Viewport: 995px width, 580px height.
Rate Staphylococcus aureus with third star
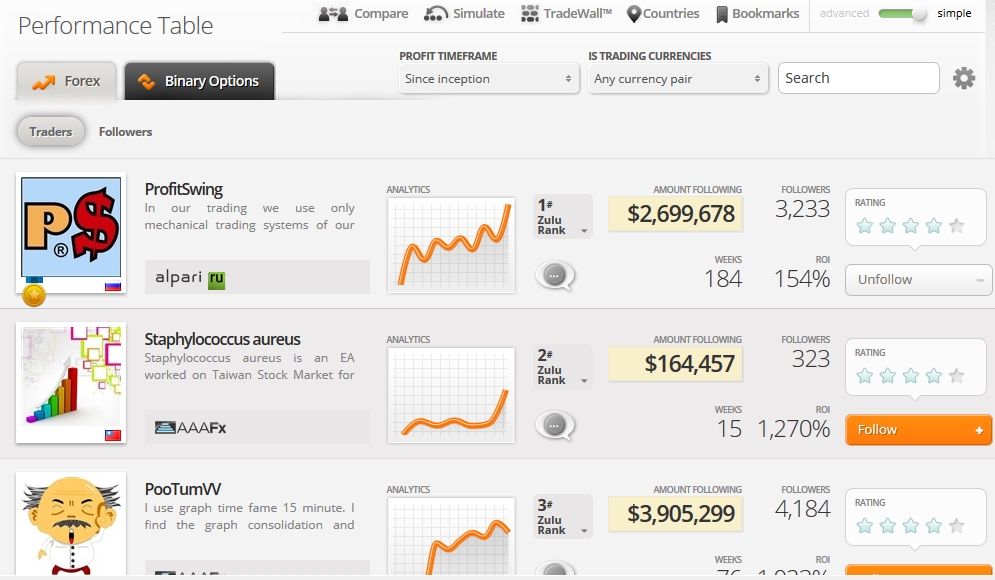coord(911,376)
